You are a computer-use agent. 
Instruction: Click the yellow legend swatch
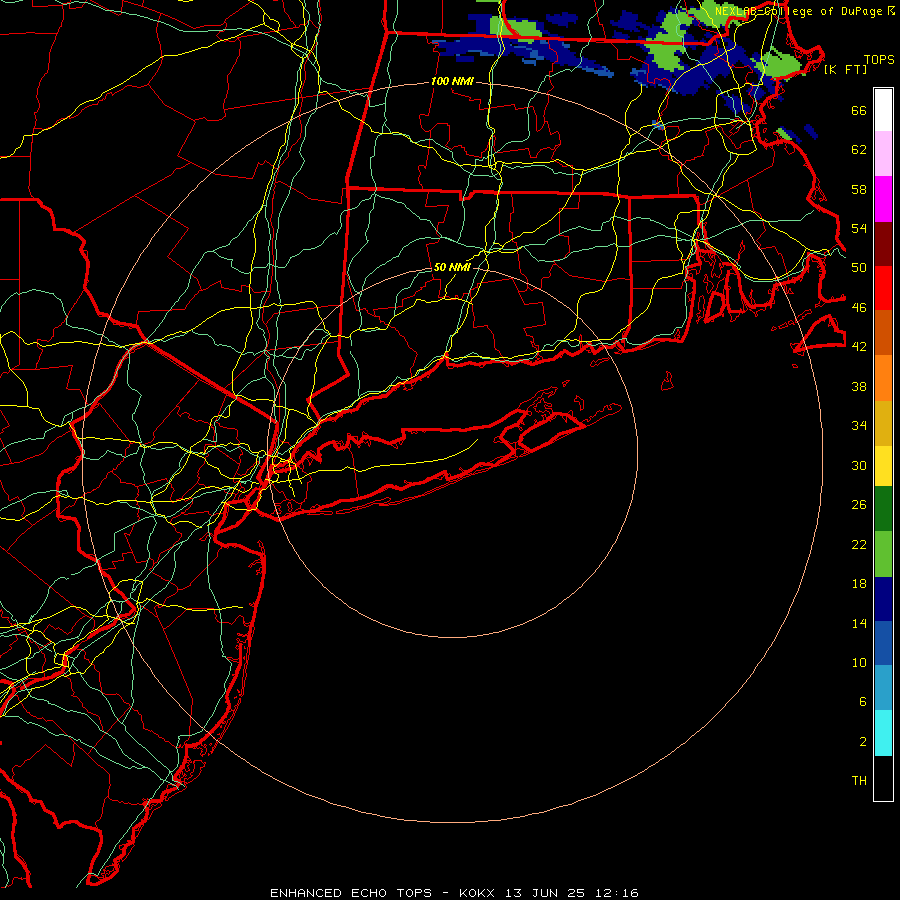click(883, 466)
